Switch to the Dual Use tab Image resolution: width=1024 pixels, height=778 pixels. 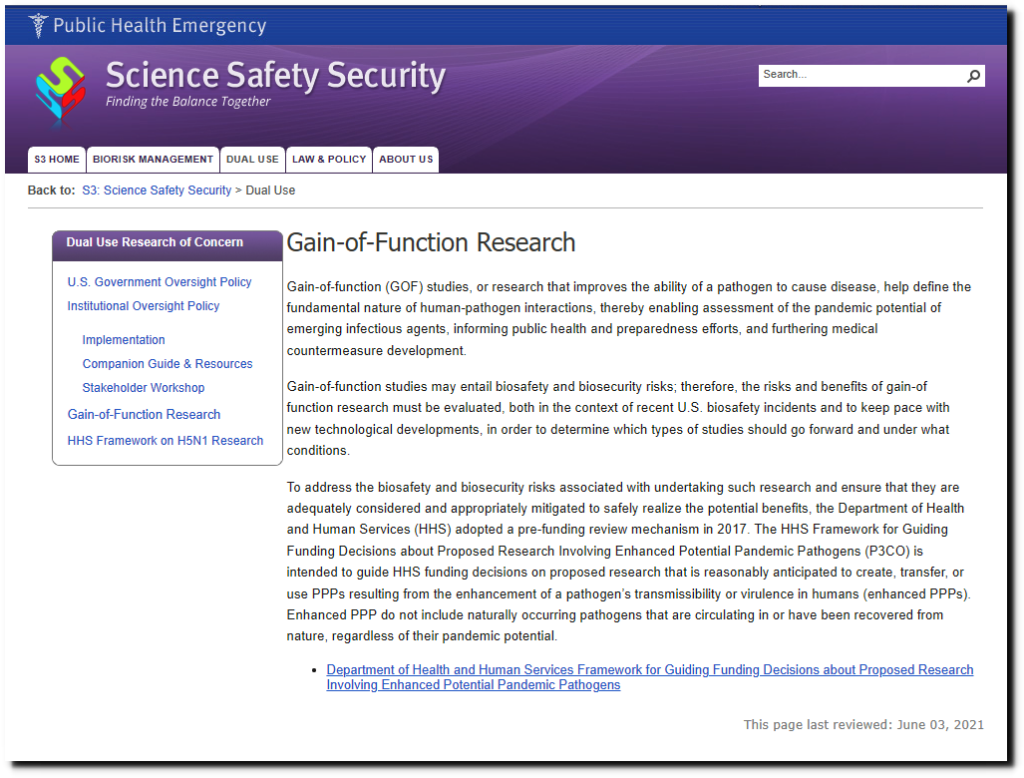tap(252, 159)
